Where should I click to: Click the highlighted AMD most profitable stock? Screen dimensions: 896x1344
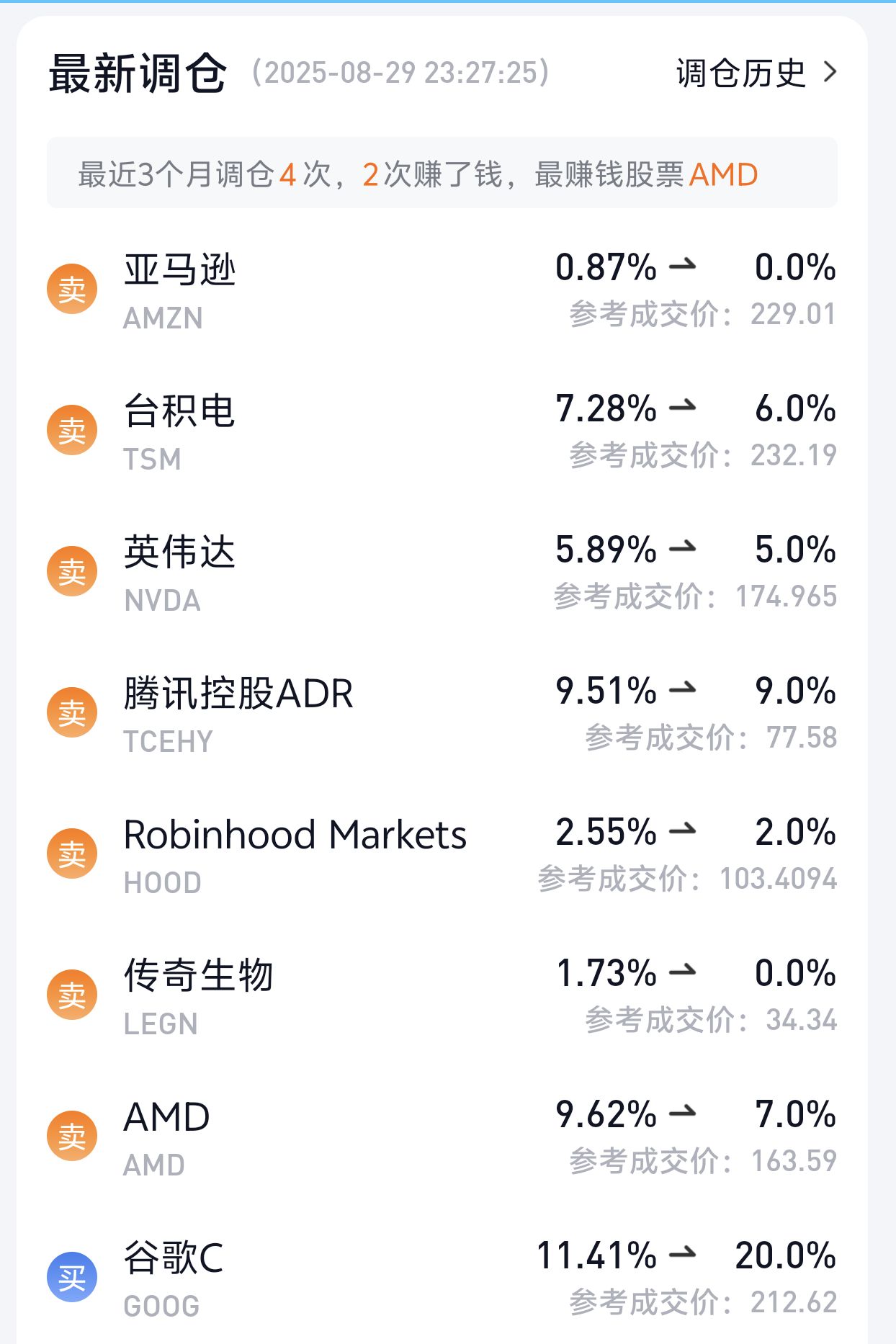723,174
